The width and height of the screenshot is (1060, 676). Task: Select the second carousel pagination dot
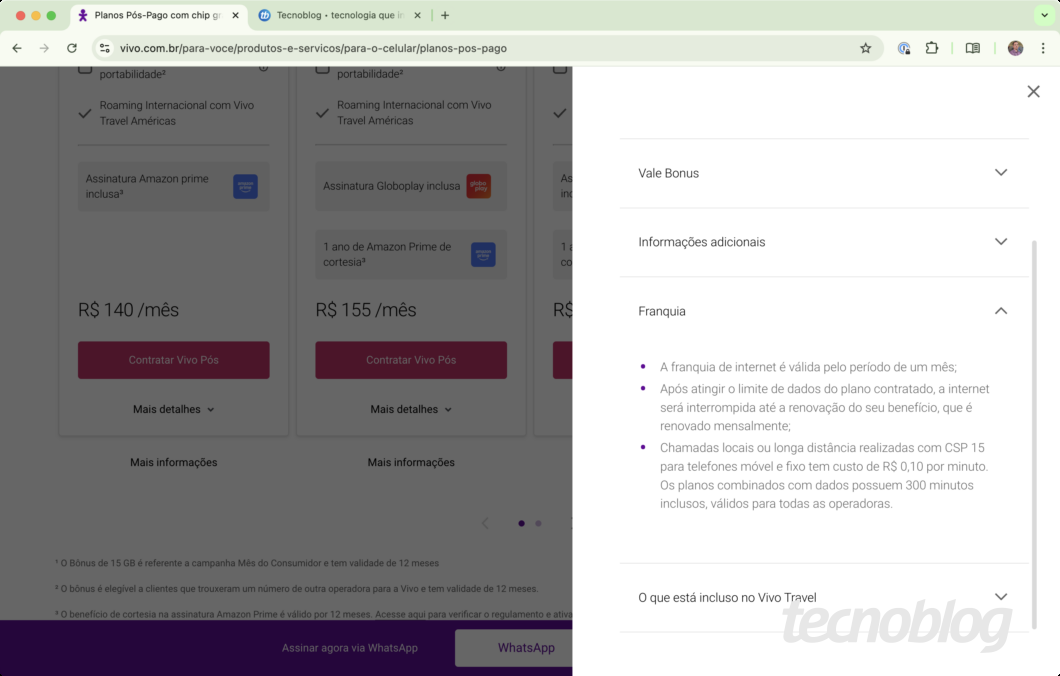point(538,523)
